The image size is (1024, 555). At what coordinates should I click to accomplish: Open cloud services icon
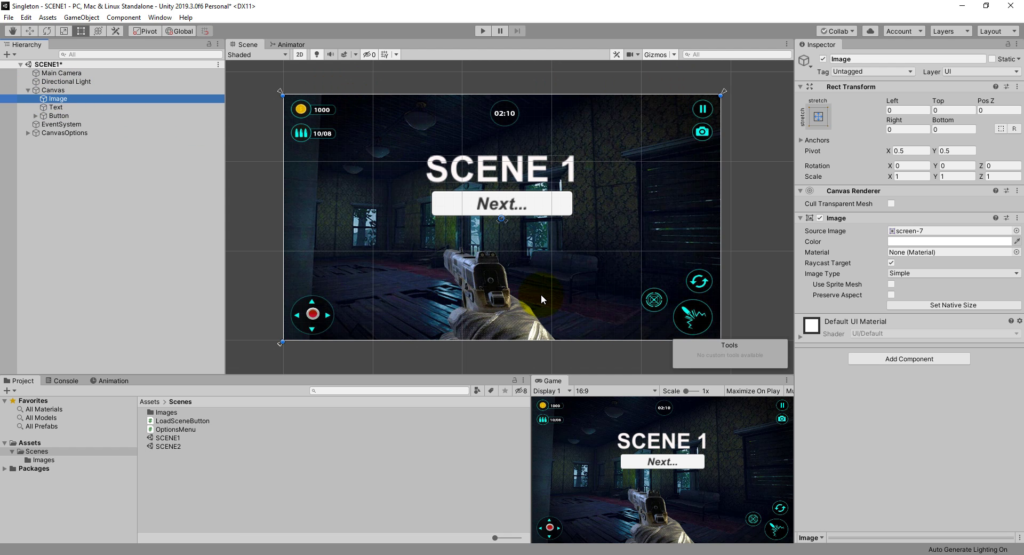point(870,31)
